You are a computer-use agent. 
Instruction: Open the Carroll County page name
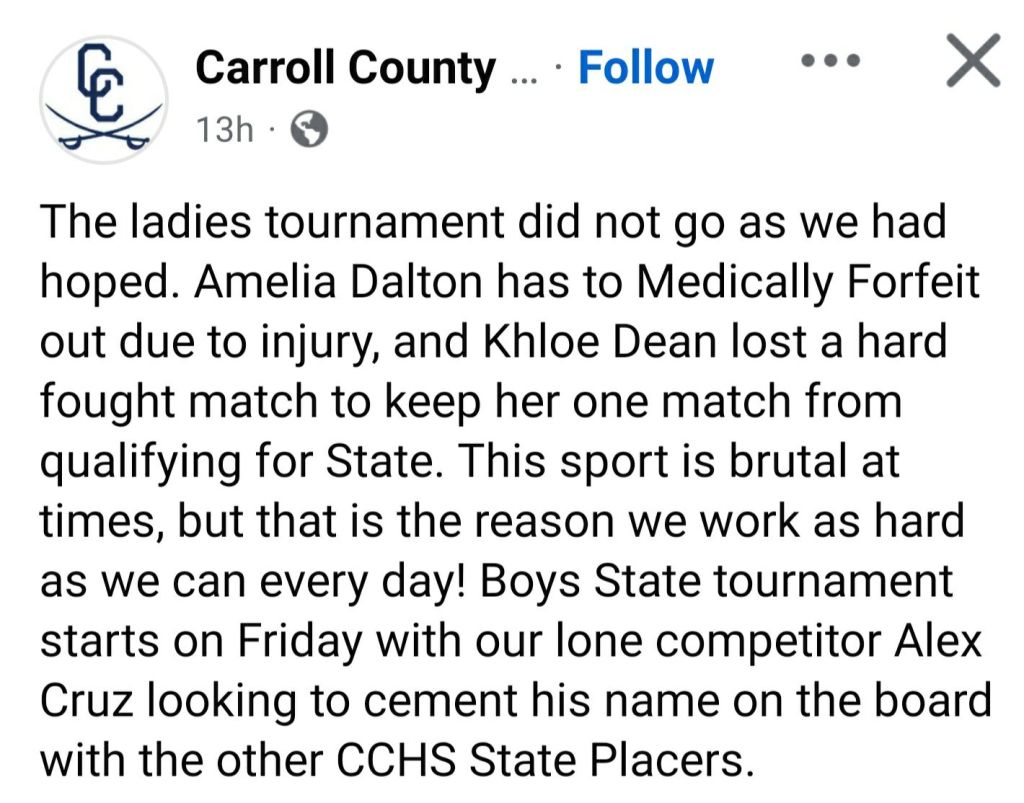(345, 68)
